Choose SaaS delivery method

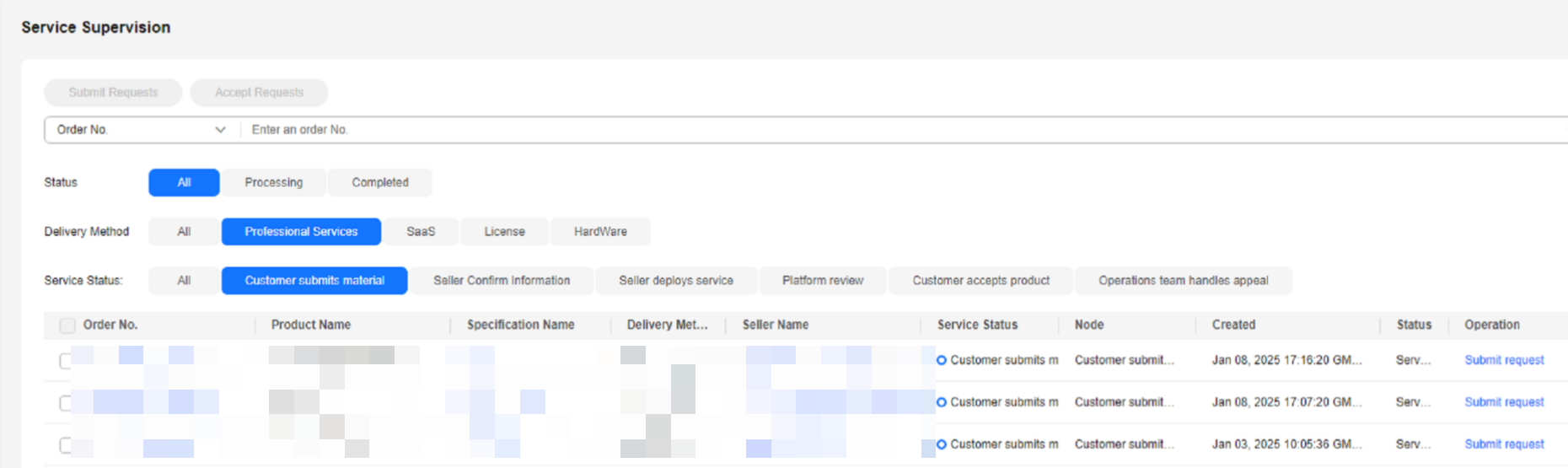click(x=421, y=232)
